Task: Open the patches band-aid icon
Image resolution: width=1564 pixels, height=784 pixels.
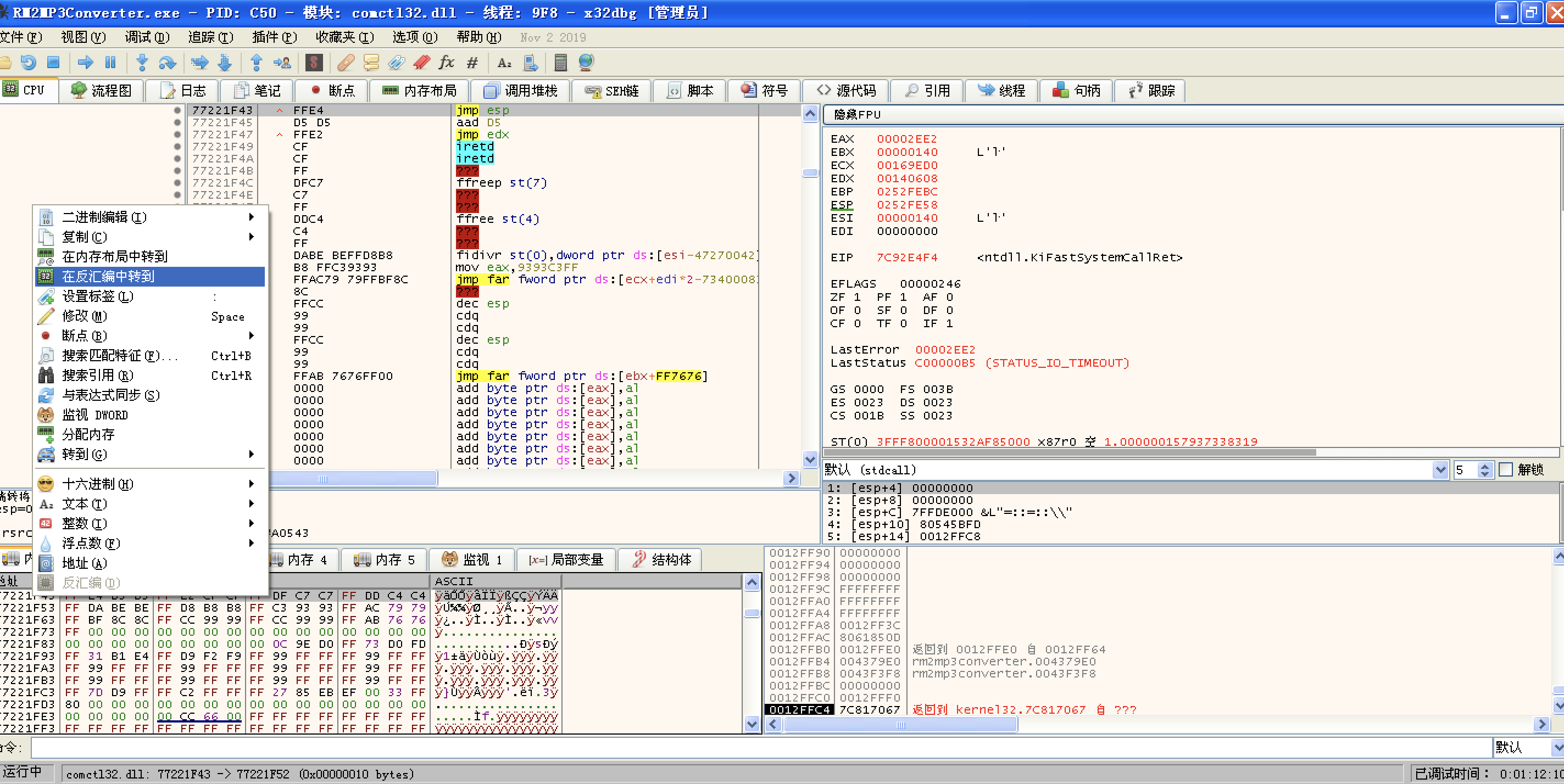Action: tap(346, 63)
